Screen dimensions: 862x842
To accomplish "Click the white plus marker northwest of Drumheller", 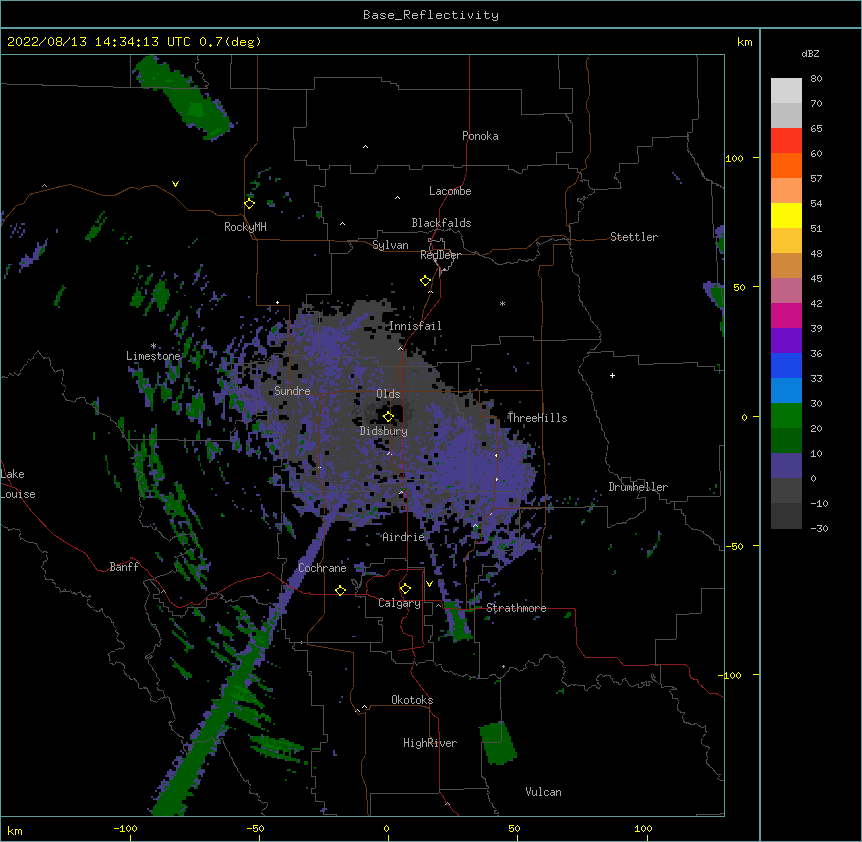I will [612, 375].
